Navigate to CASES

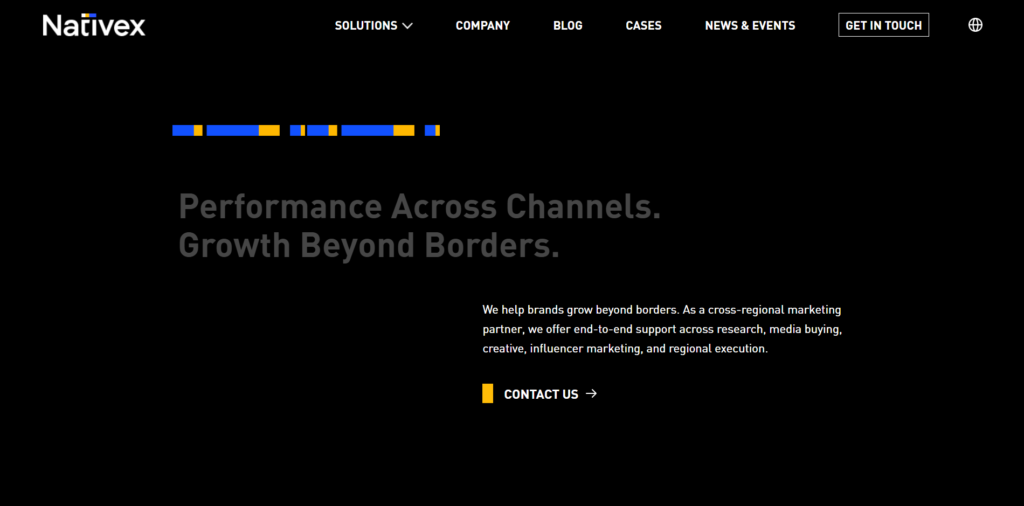(644, 26)
